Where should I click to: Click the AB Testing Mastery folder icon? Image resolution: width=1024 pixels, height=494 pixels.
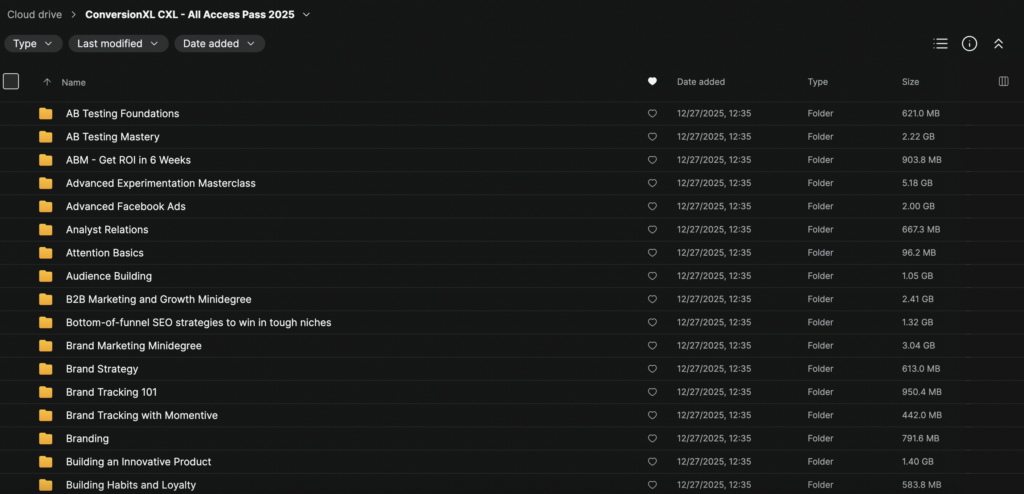tap(46, 137)
